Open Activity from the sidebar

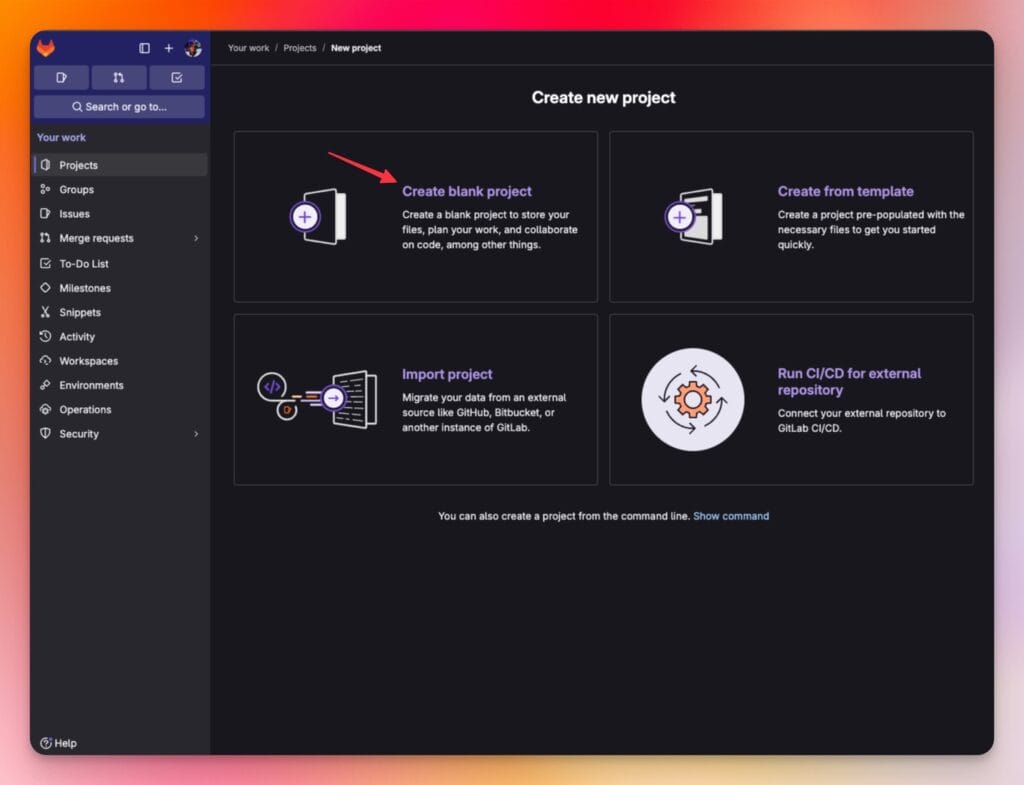(120, 336)
